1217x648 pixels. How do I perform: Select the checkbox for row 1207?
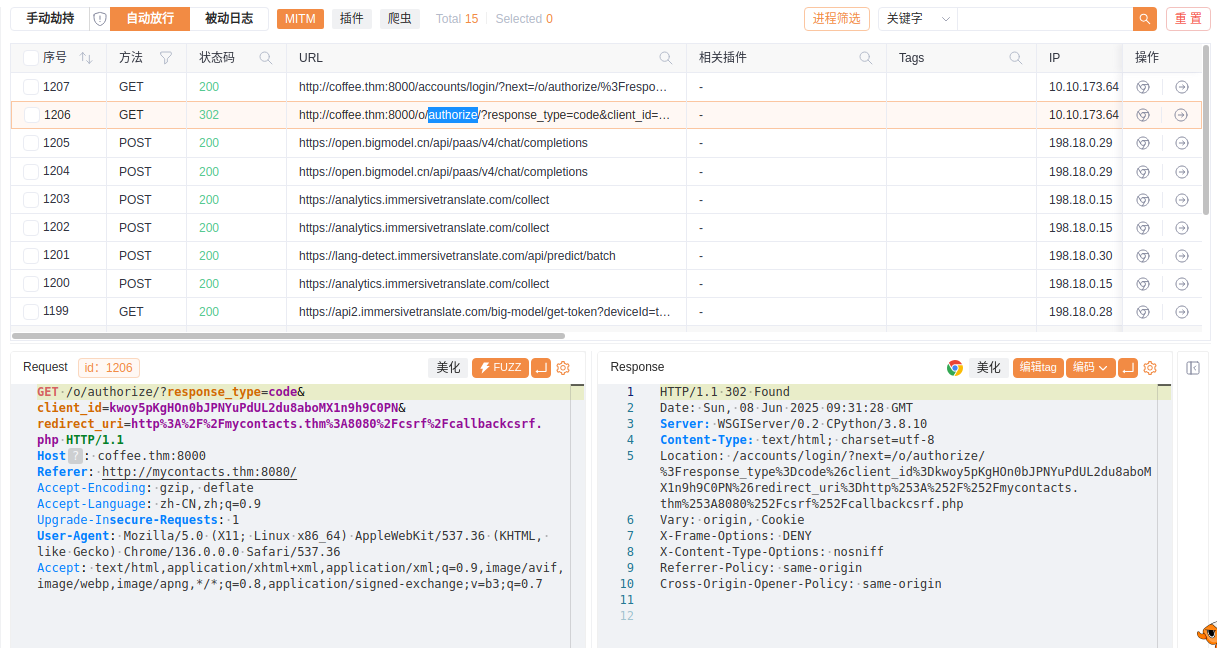point(31,87)
